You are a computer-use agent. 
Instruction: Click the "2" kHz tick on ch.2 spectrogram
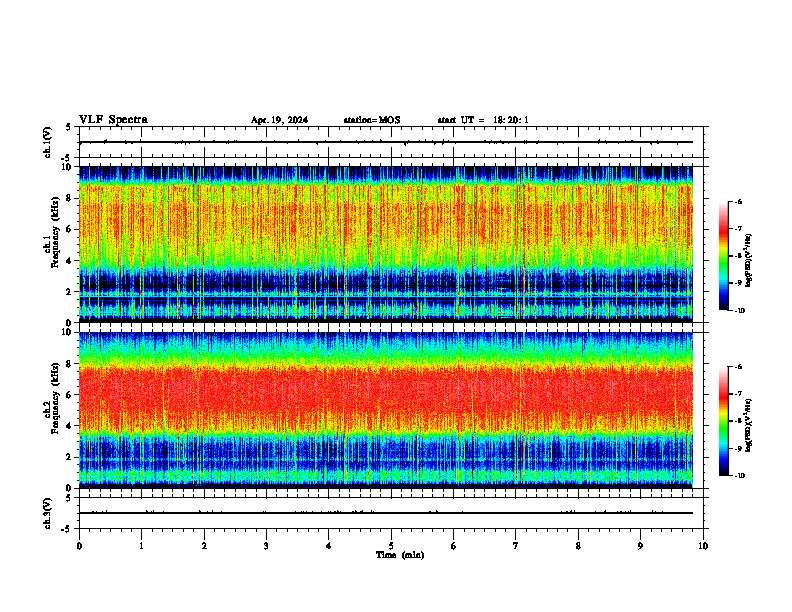pyautogui.click(x=70, y=457)
